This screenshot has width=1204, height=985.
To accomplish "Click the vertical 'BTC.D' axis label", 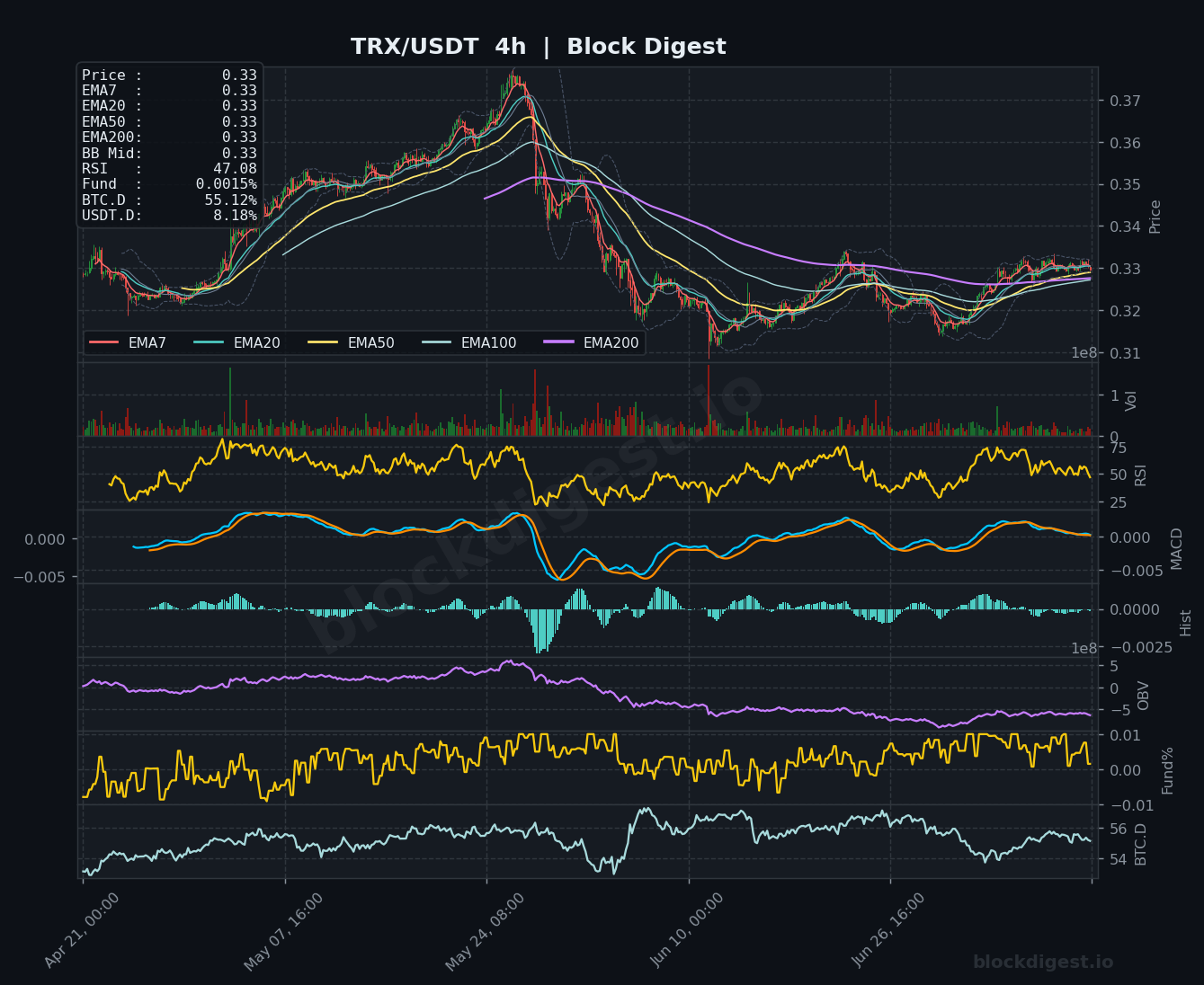I will (x=1141, y=844).
